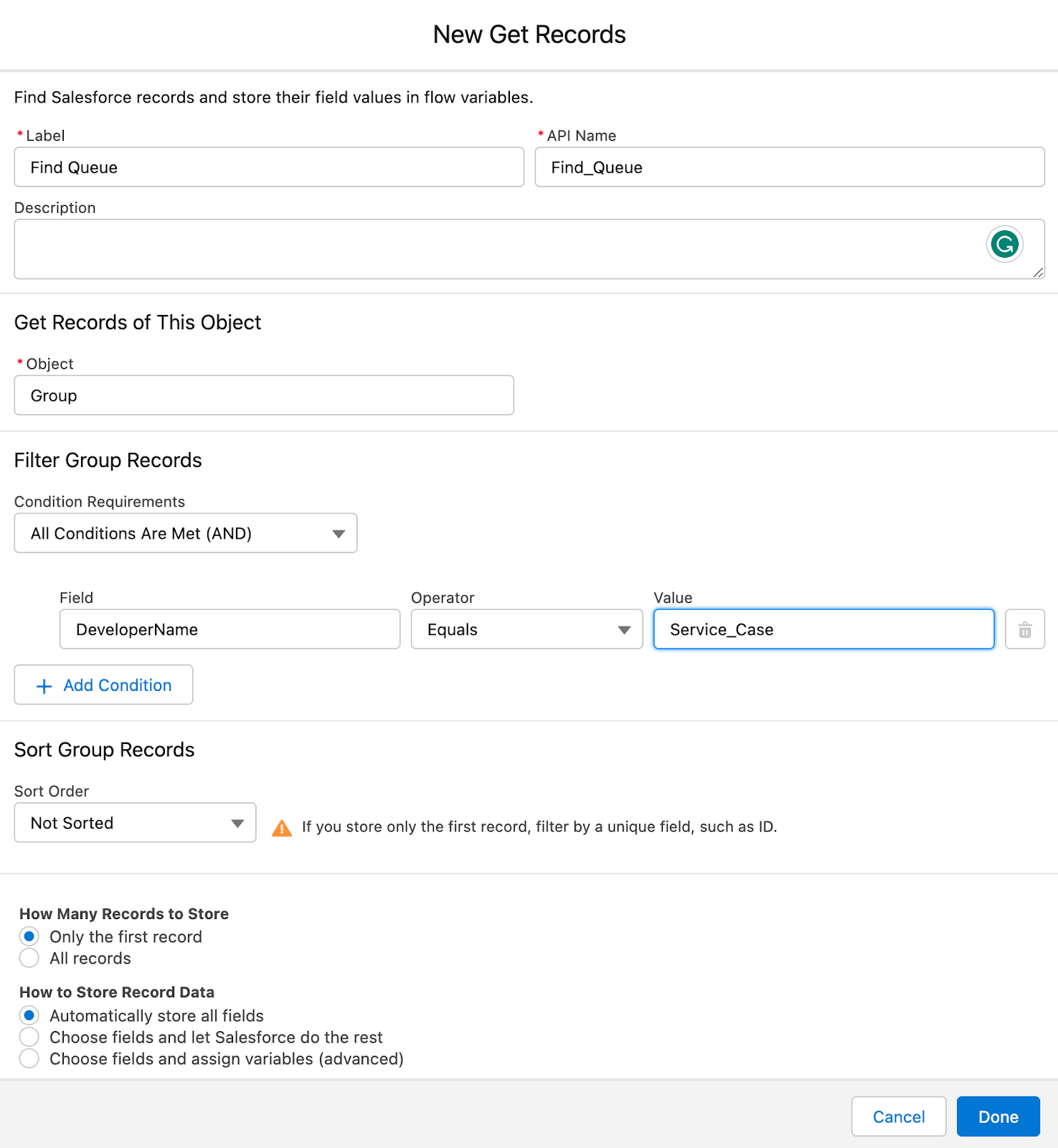Viewport: 1058px width, 1148px height.
Task: Open the Condition Requirements dropdown
Action: click(x=185, y=533)
